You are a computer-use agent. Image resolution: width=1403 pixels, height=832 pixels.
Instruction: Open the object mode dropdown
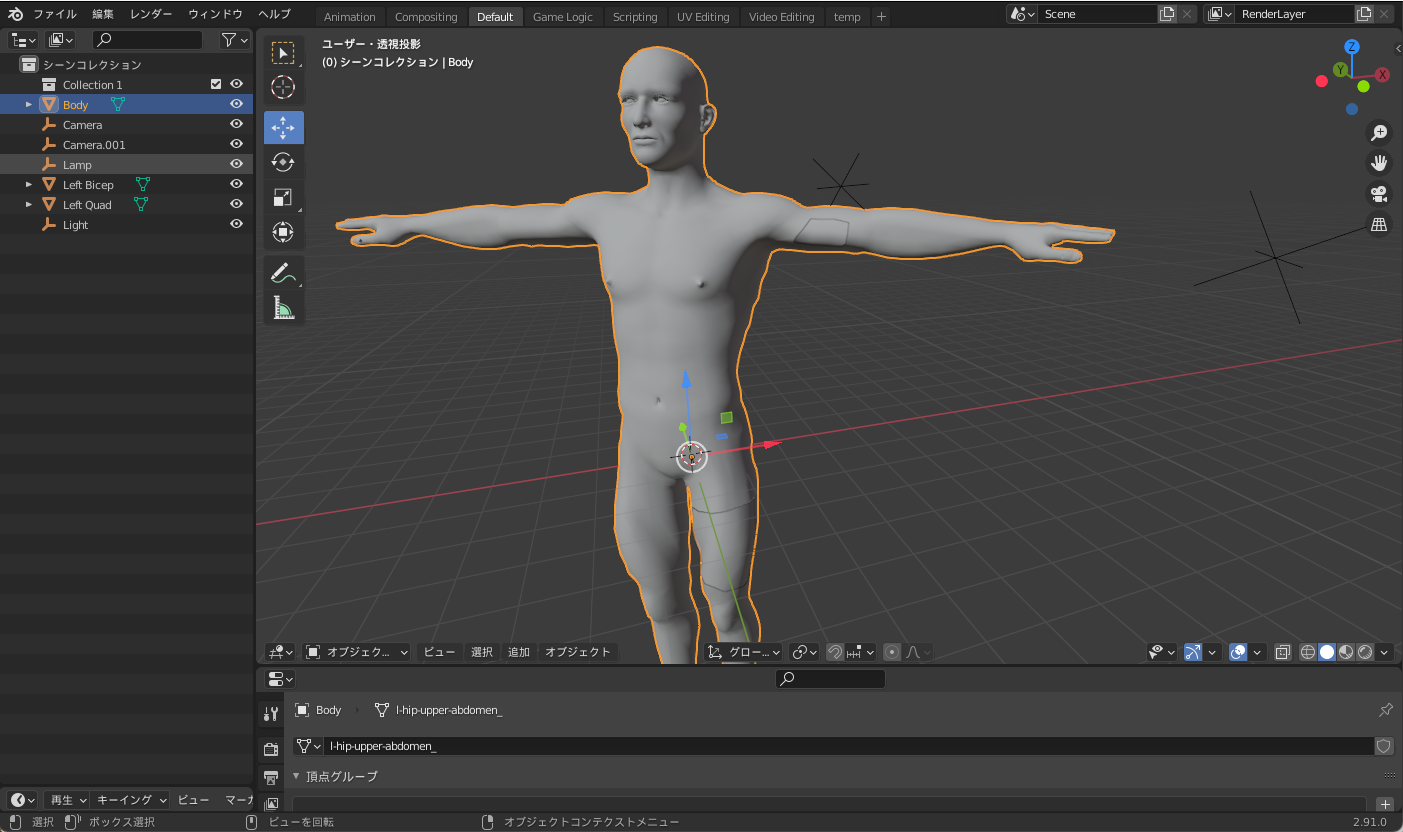coord(357,652)
